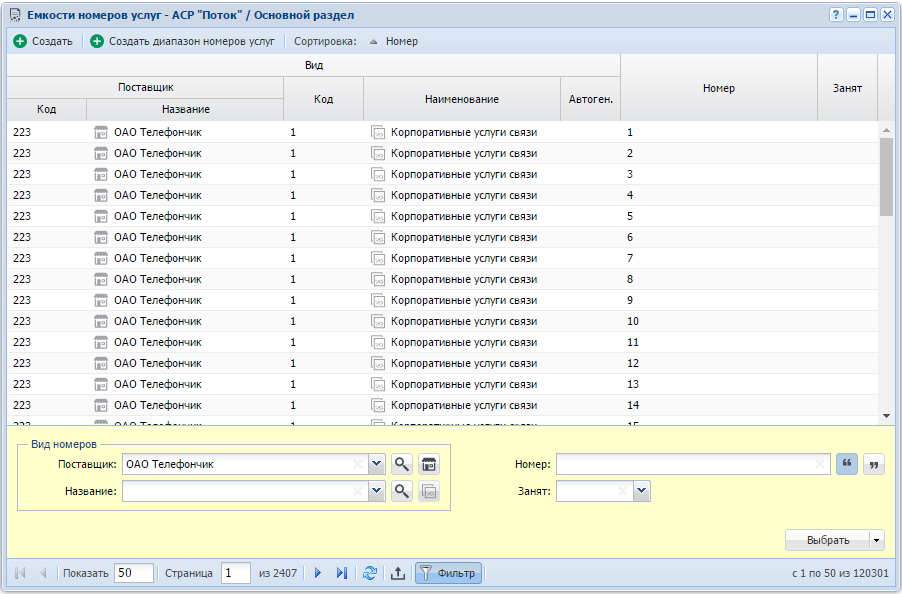Click service type icon in row Номер 4
This screenshot has width=902, height=594.
(378, 196)
